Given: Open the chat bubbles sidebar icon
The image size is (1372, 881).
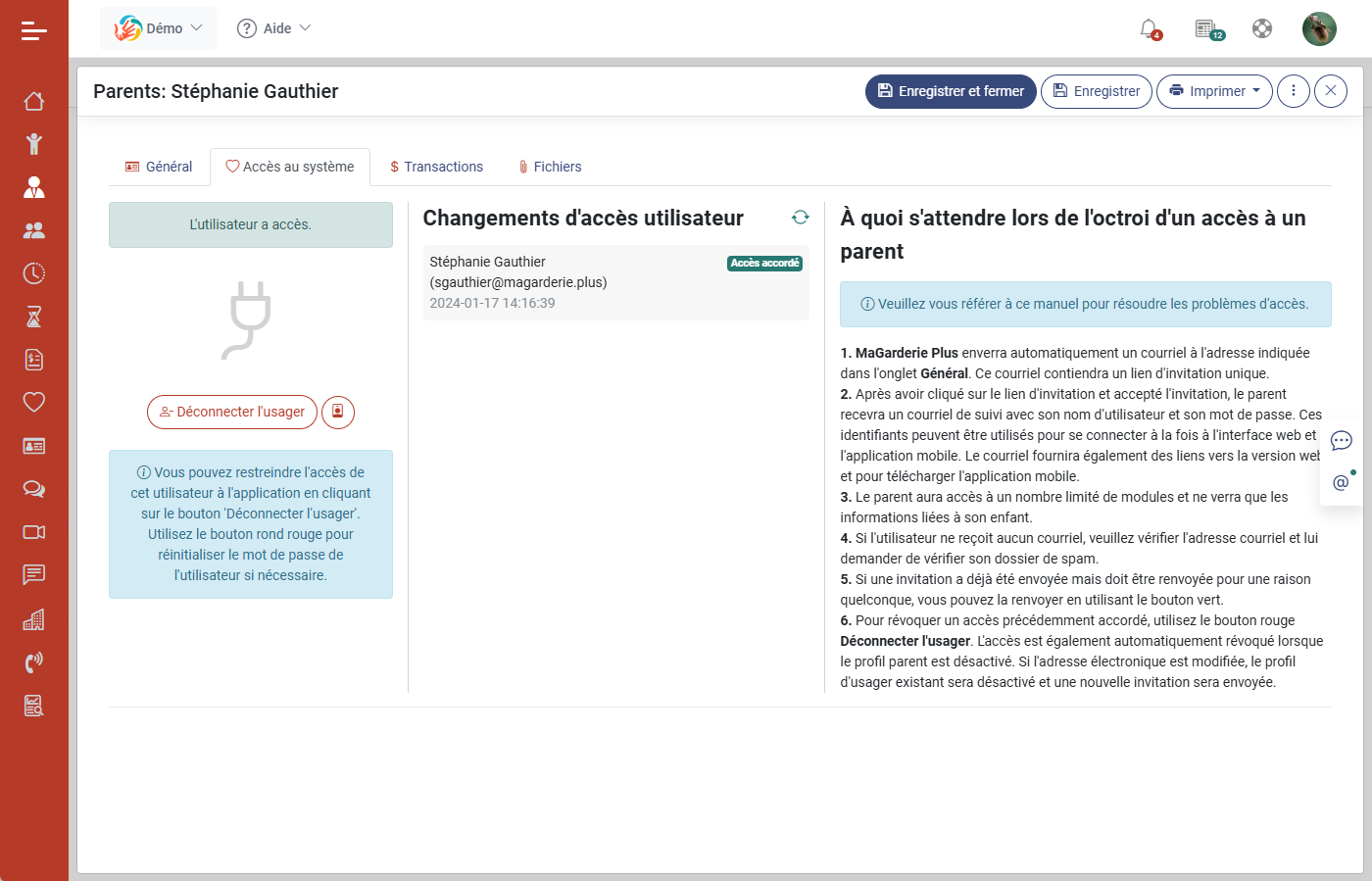Looking at the screenshot, I should coord(34,489).
